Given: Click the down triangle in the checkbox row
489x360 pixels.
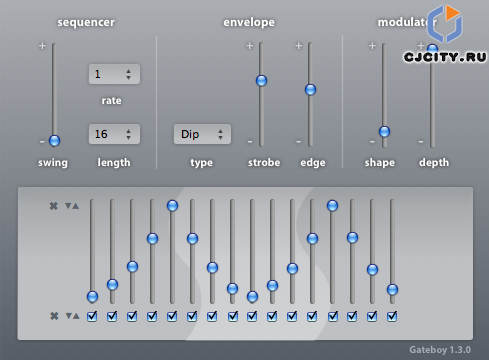Looking at the screenshot, I should click(69, 315).
